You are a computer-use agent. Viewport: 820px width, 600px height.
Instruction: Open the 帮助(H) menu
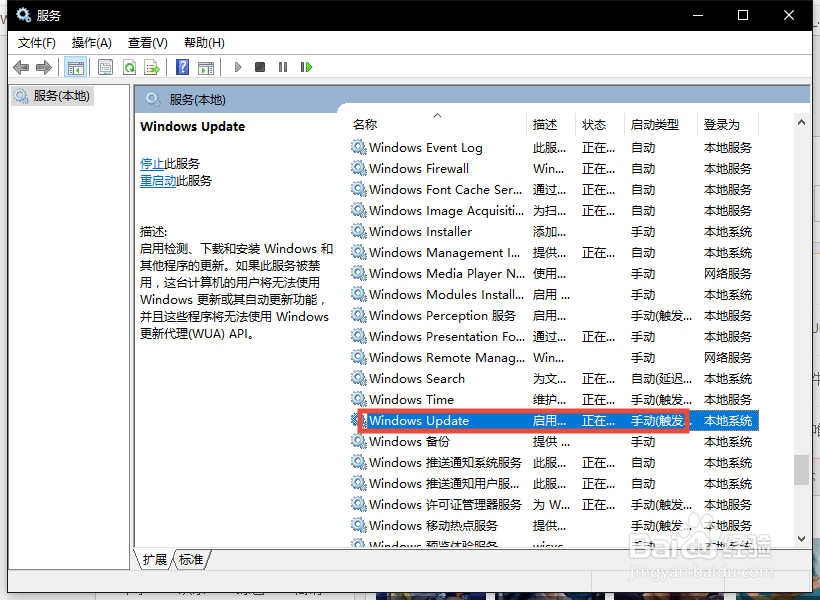(204, 43)
